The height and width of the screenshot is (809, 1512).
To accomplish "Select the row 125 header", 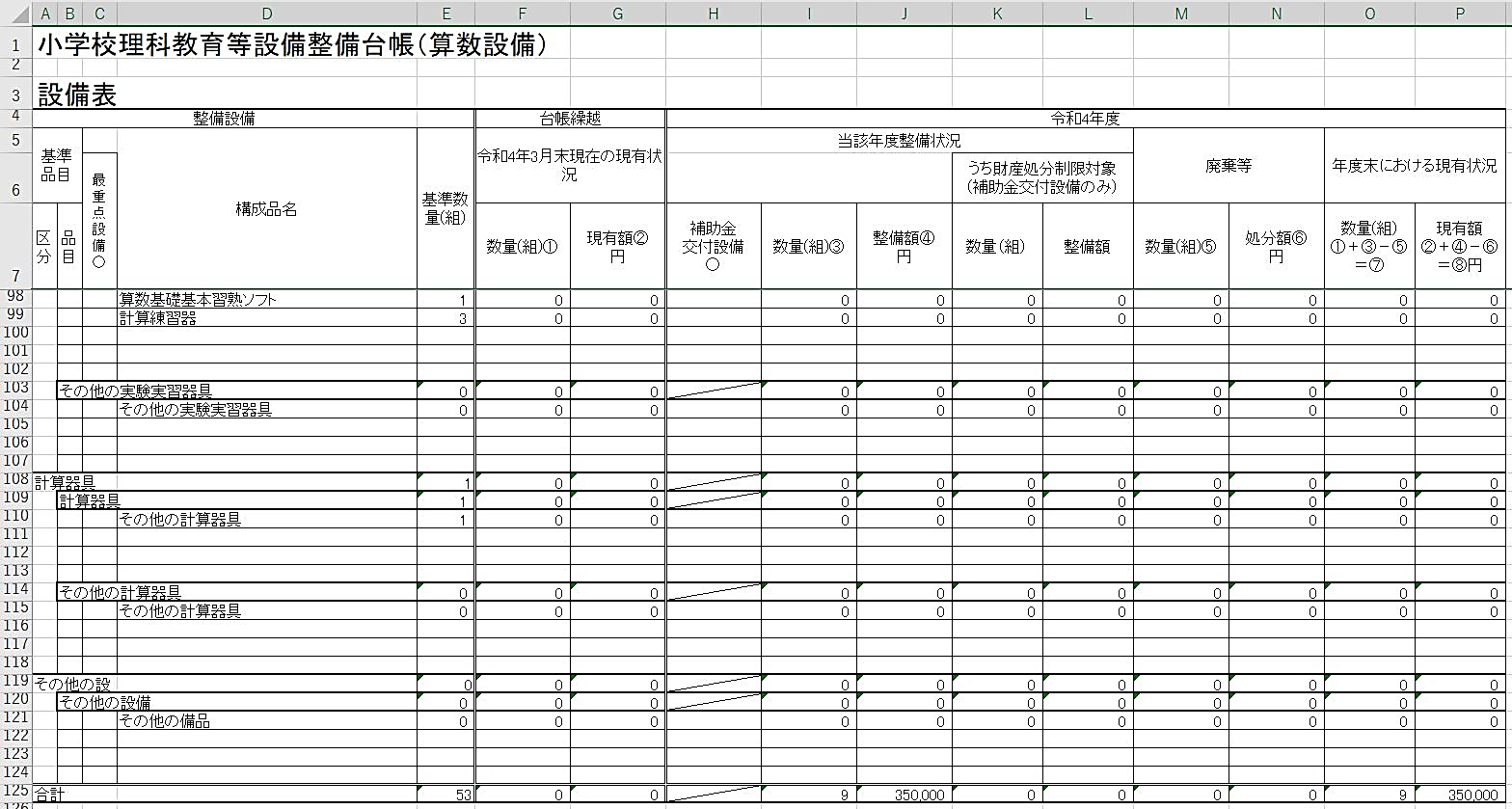I will (x=15, y=793).
